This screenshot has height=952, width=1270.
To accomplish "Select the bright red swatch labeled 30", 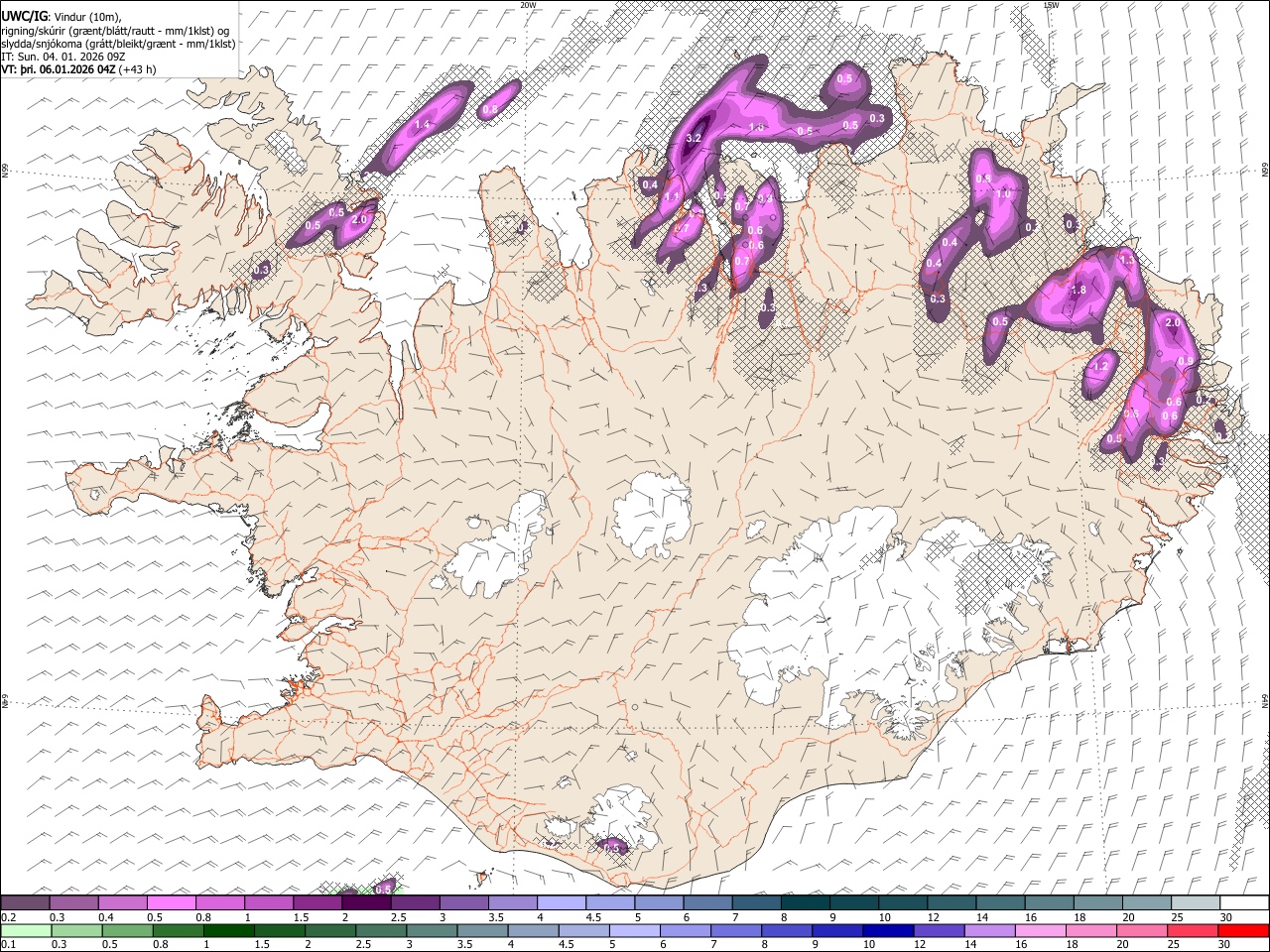I will [1244, 930].
